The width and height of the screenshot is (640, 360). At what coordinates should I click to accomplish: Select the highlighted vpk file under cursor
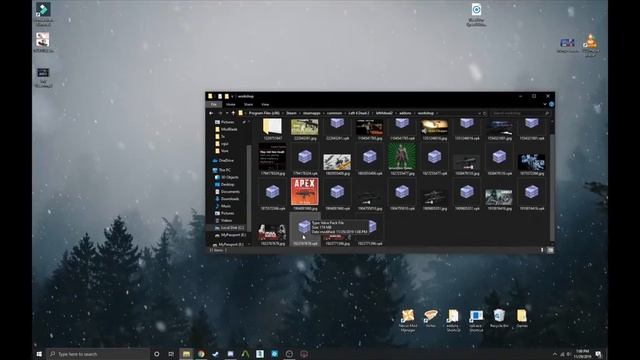[304, 229]
